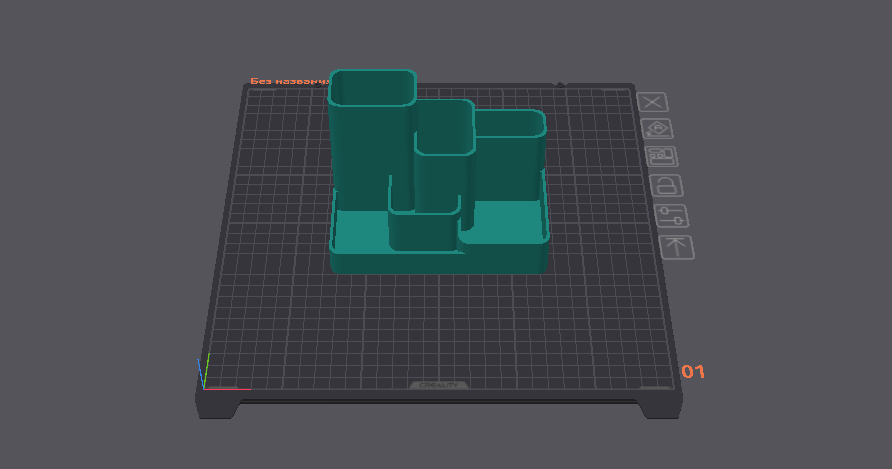Click the upward arrow plate icon
892x469 pixels.
(x=676, y=248)
